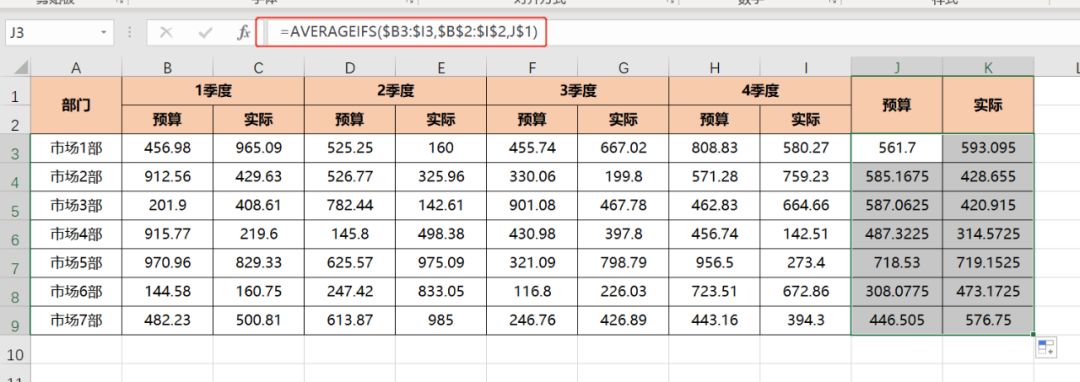Screen dimensions: 1080x382
Task: Click the 1季度 merged header cell
Action: [x=213, y=90]
